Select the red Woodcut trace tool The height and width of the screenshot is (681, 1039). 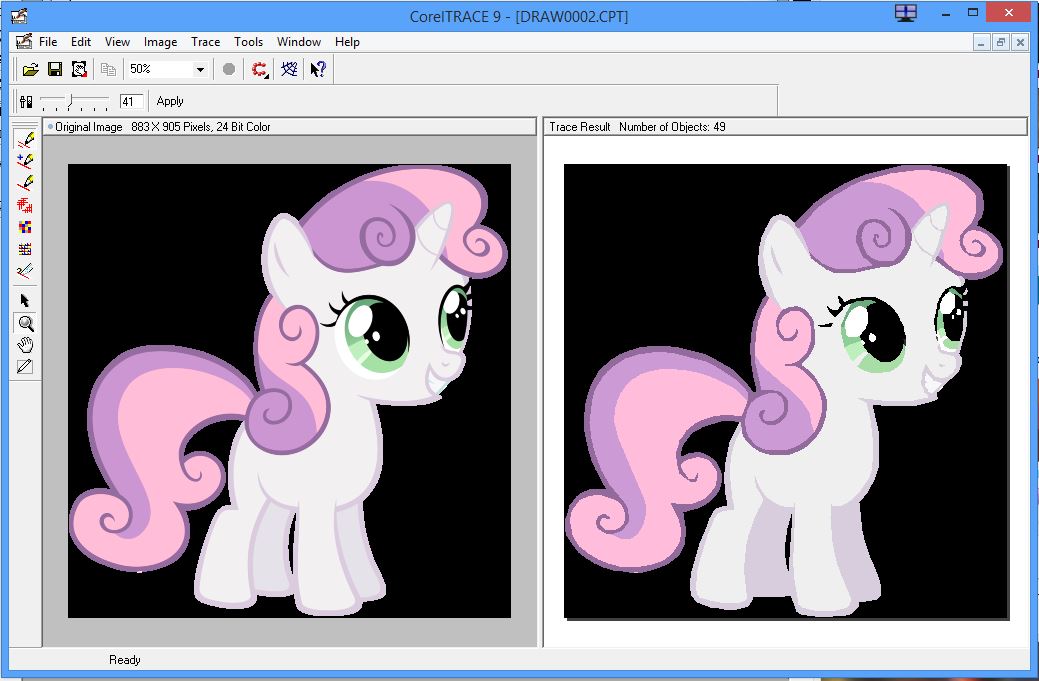(25, 205)
